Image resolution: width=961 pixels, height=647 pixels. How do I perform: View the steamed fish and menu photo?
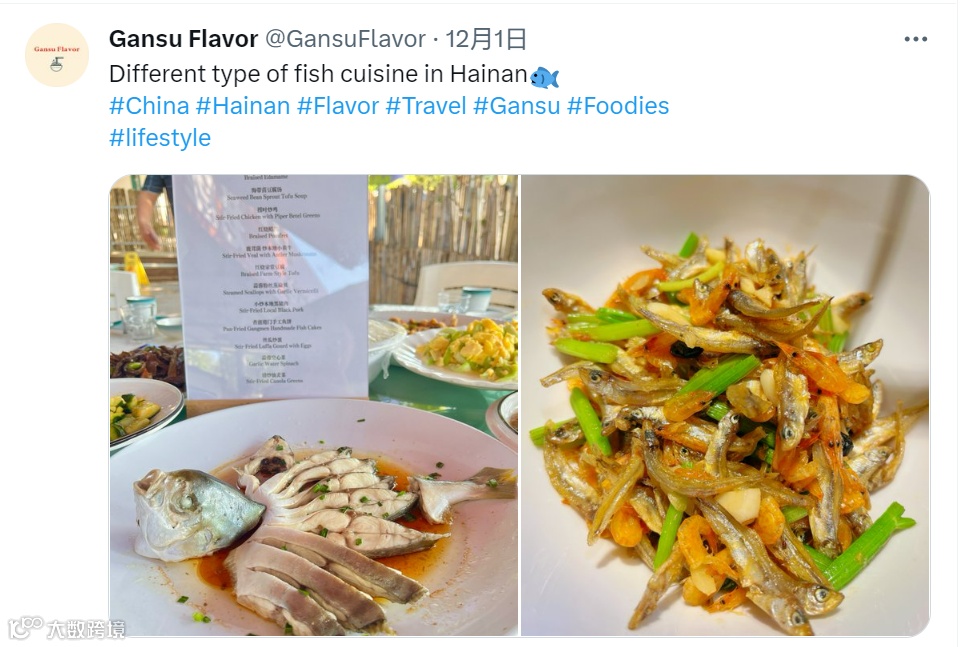314,406
